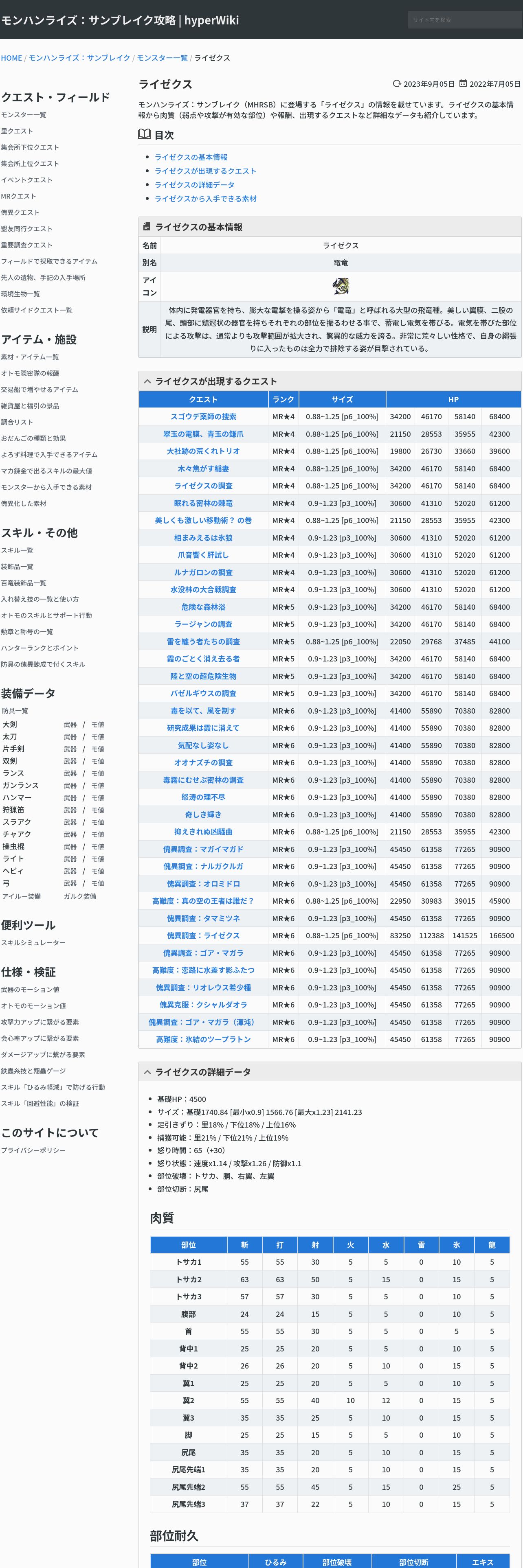Open ガルク装備 sidebar link
Viewport: 523px width, 1568px height.
80,897
